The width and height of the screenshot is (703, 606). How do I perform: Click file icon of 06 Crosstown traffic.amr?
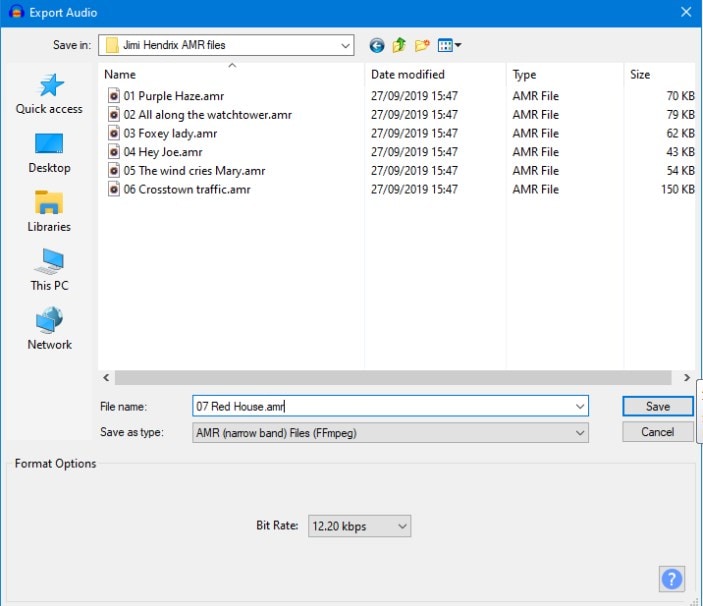pyautogui.click(x=114, y=189)
